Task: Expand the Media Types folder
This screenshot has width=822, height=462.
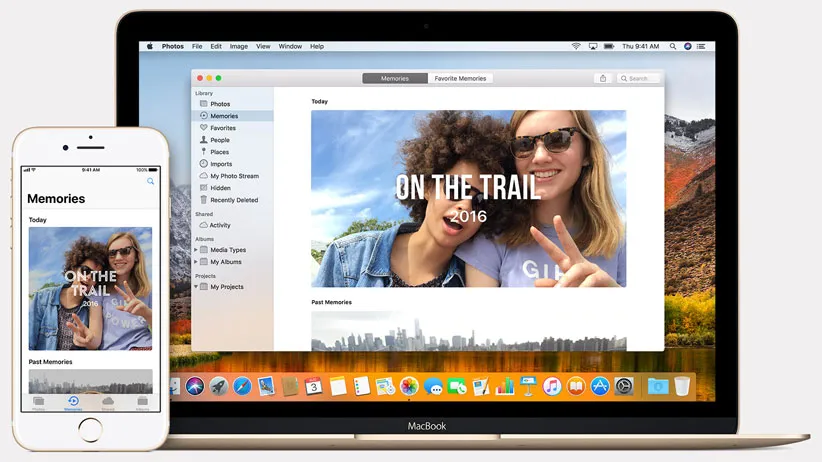Action: tap(196, 250)
